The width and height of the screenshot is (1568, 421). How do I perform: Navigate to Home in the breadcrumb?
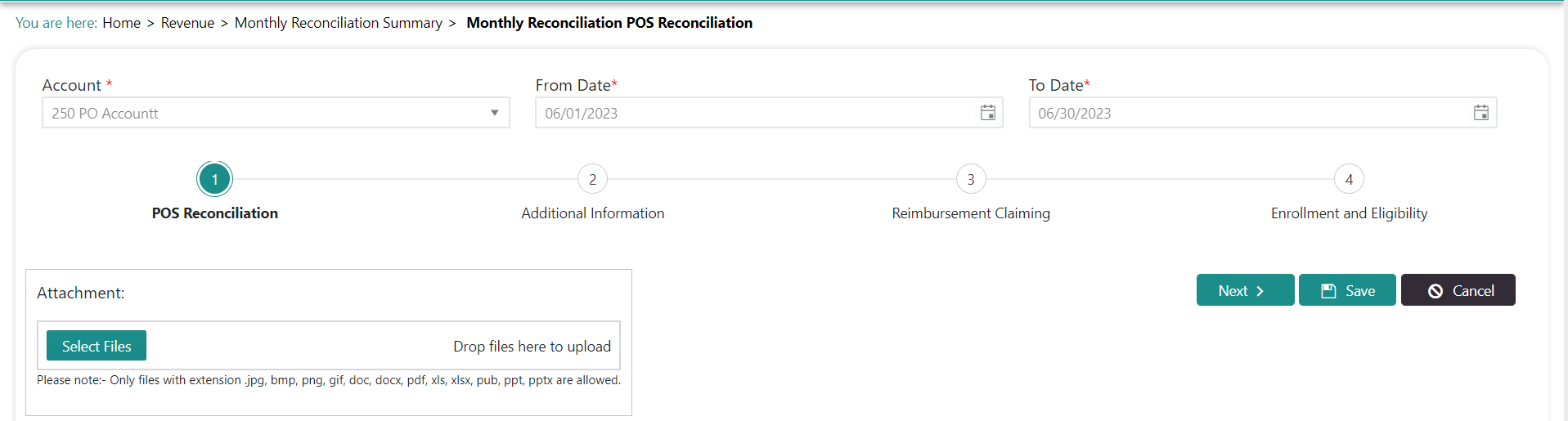[x=121, y=23]
